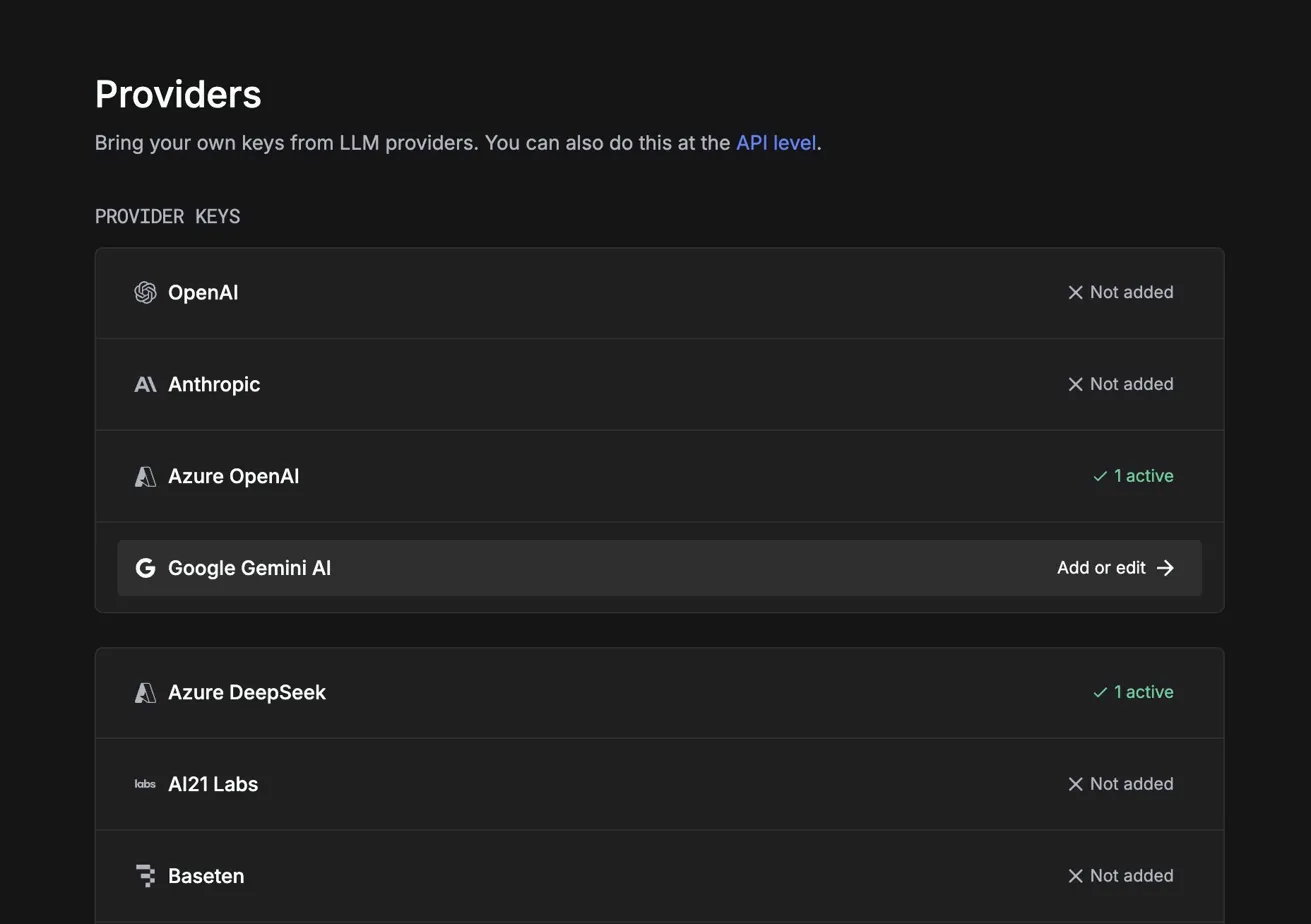
Task: Click Azure OpenAI 1 active status
Action: point(1133,476)
